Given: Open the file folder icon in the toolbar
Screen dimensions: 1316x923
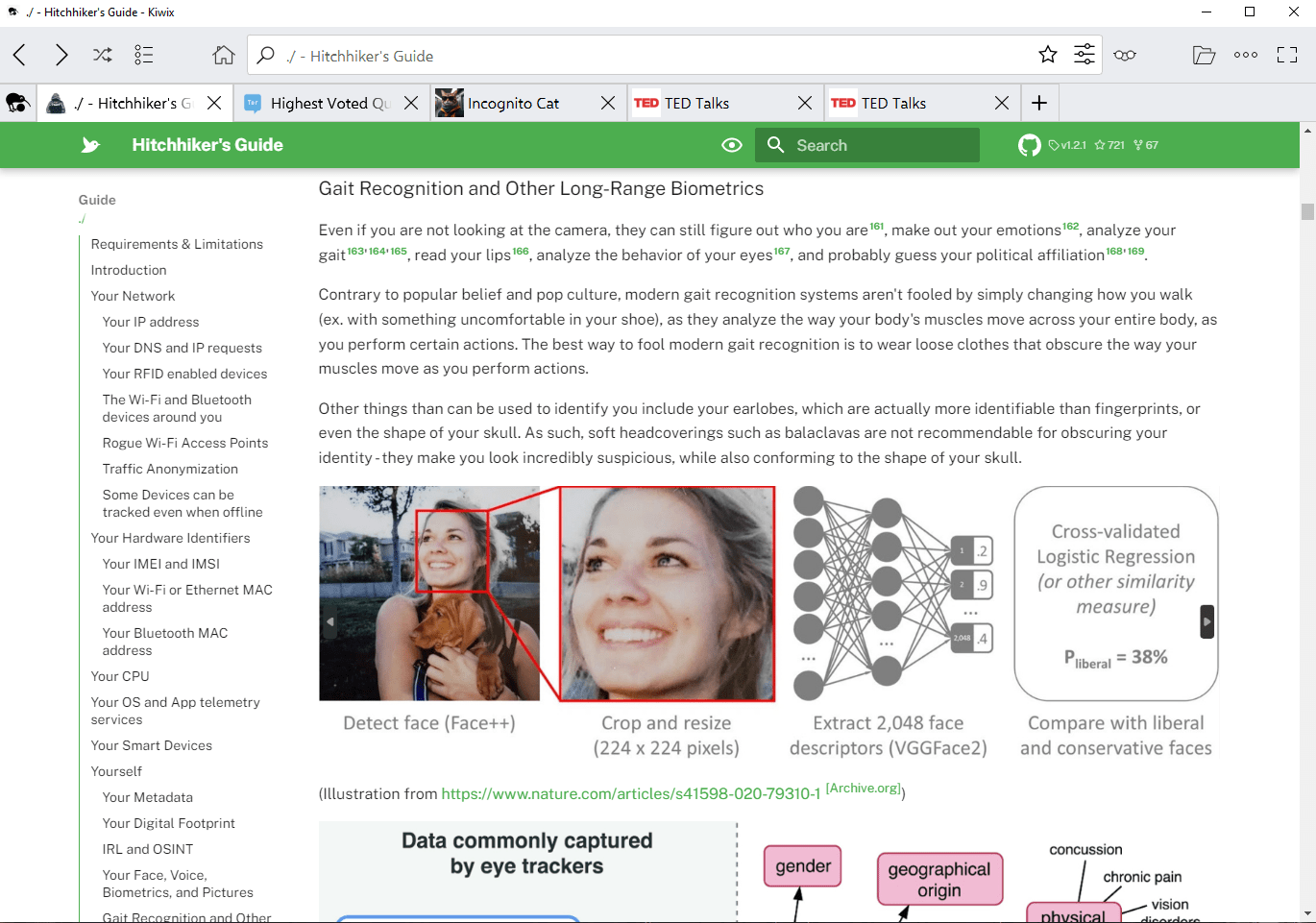Looking at the screenshot, I should tap(1204, 55).
